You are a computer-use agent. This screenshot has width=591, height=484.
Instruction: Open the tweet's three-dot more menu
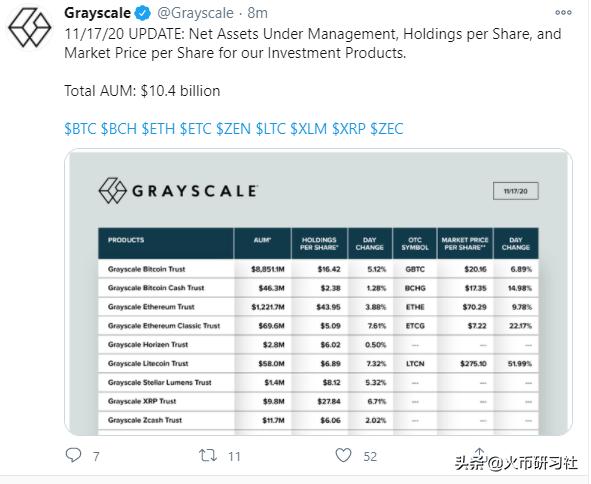point(563,12)
